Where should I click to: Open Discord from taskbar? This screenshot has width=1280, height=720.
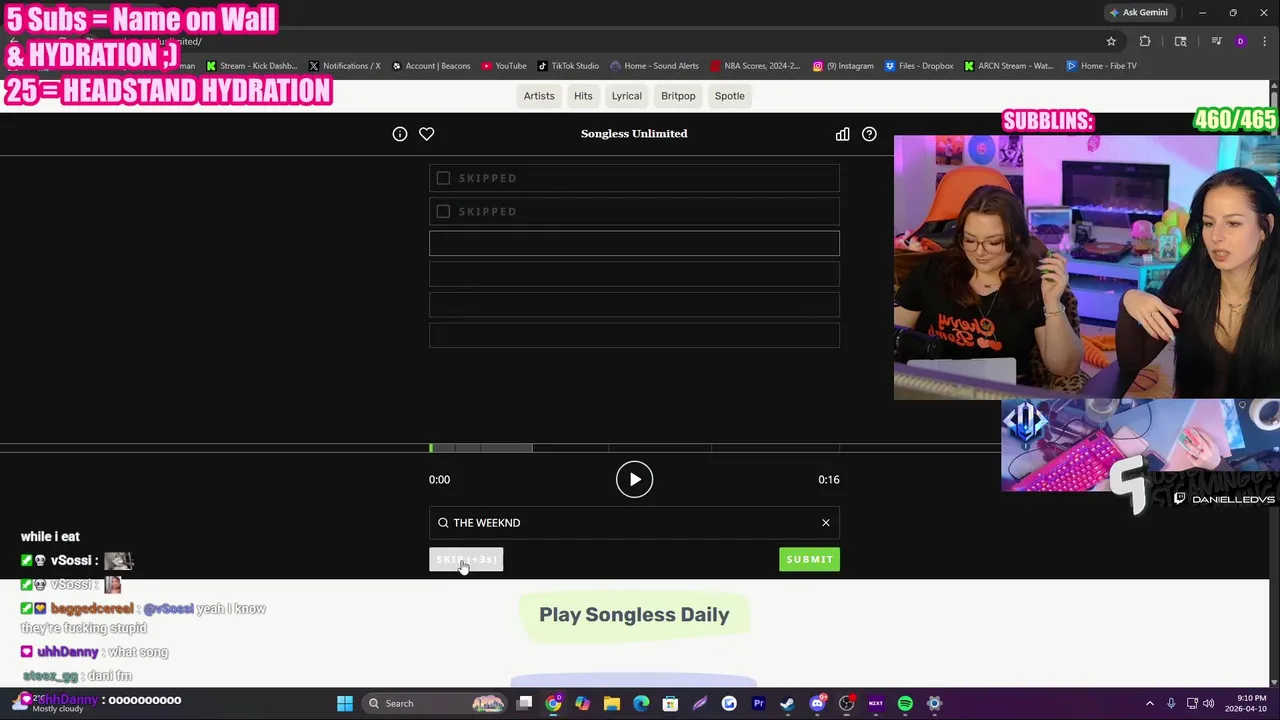tap(817, 703)
